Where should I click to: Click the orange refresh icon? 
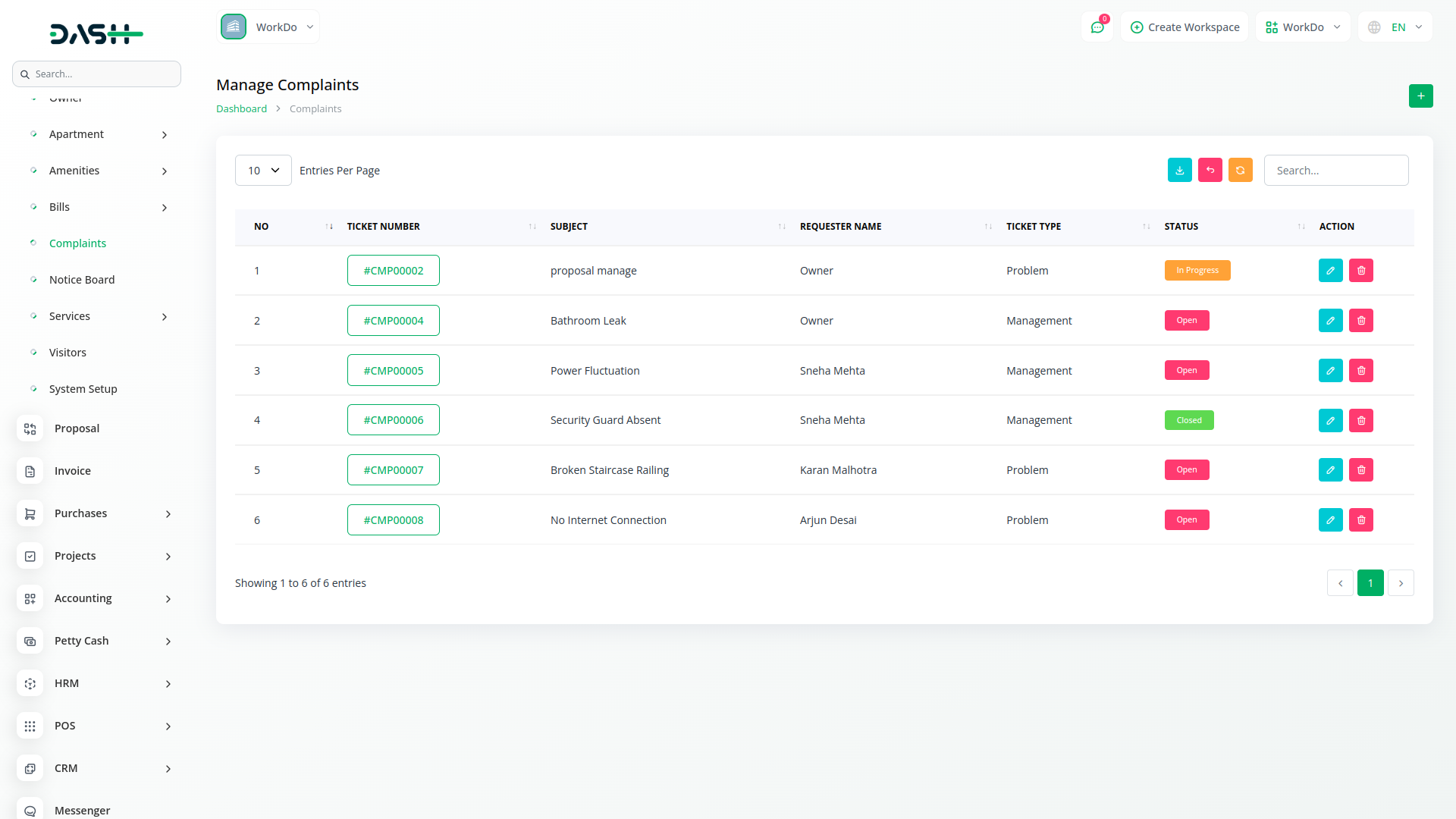click(x=1240, y=171)
